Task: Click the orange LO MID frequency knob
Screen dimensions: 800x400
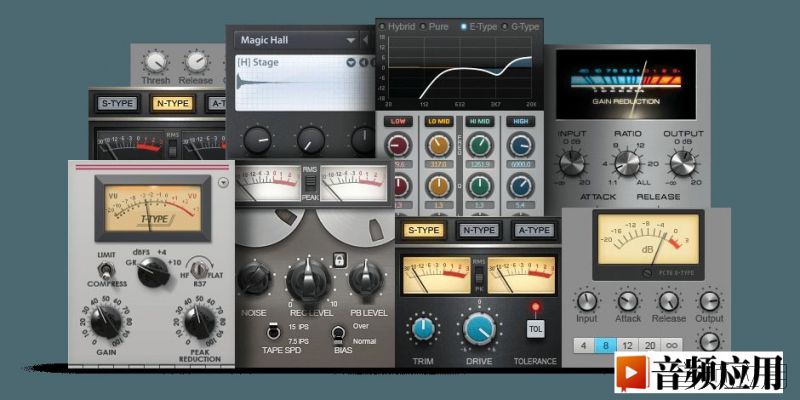Action: click(x=439, y=145)
